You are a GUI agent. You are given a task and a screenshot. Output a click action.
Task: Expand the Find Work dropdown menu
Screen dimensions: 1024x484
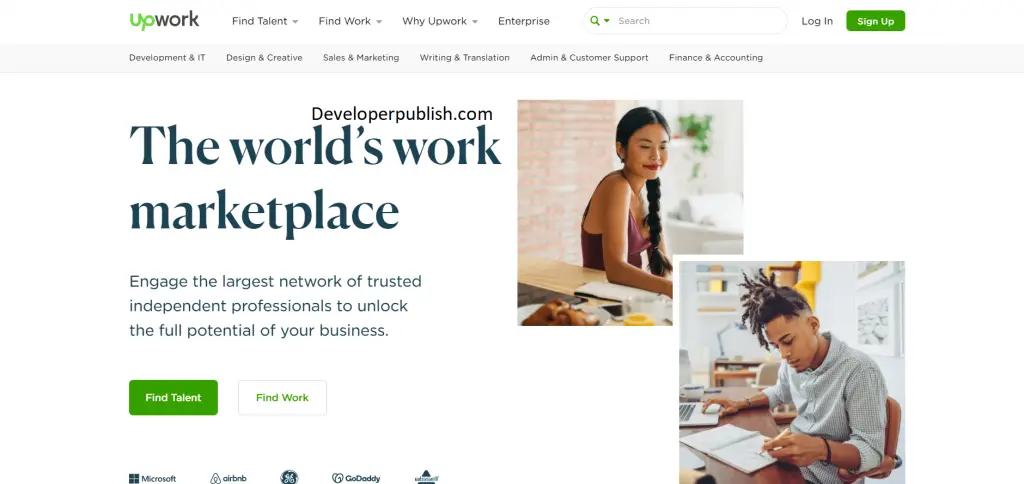[350, 21]
